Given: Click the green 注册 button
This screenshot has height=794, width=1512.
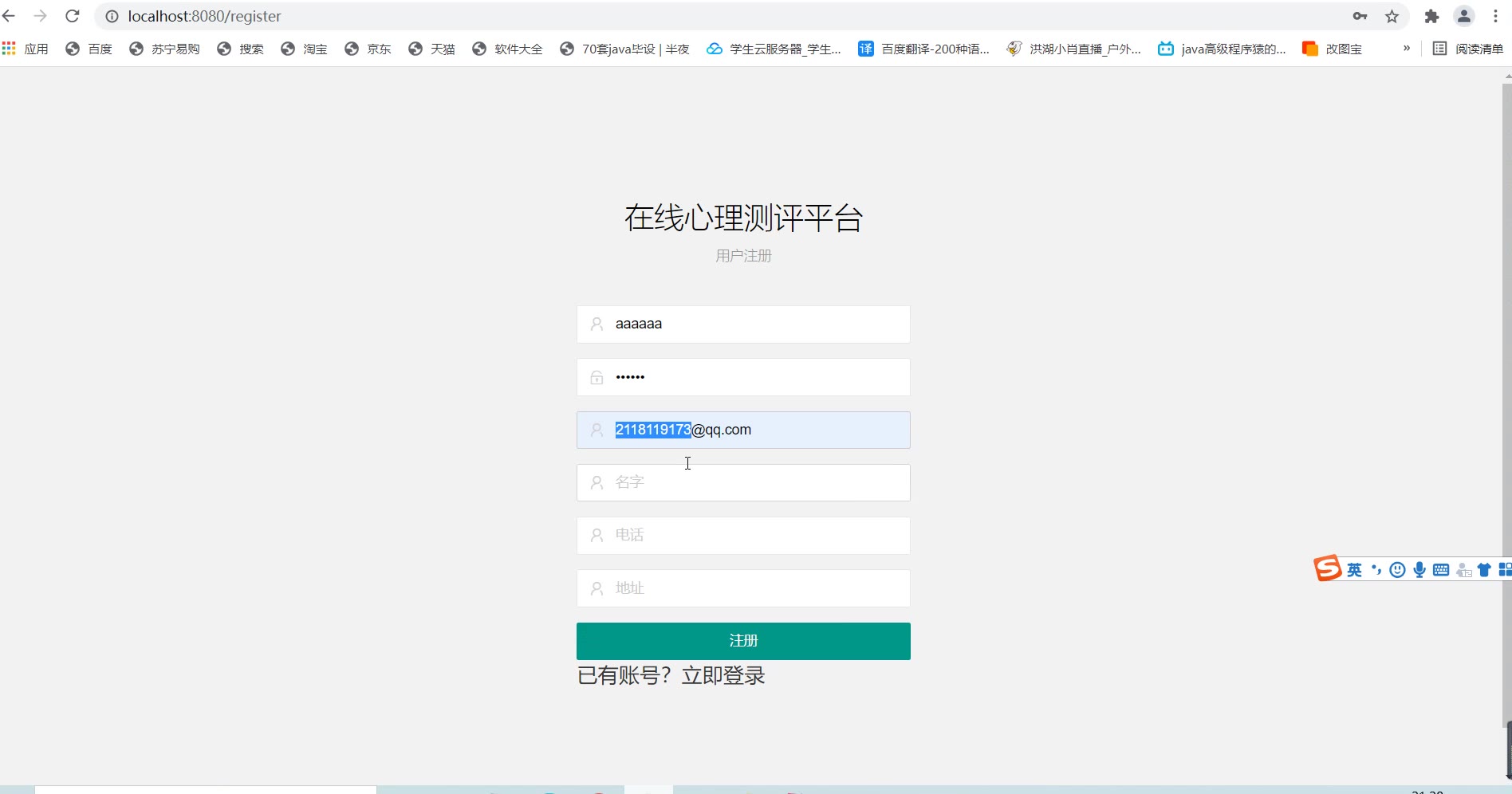Looking at the screenshot, I should click(743, 641).
